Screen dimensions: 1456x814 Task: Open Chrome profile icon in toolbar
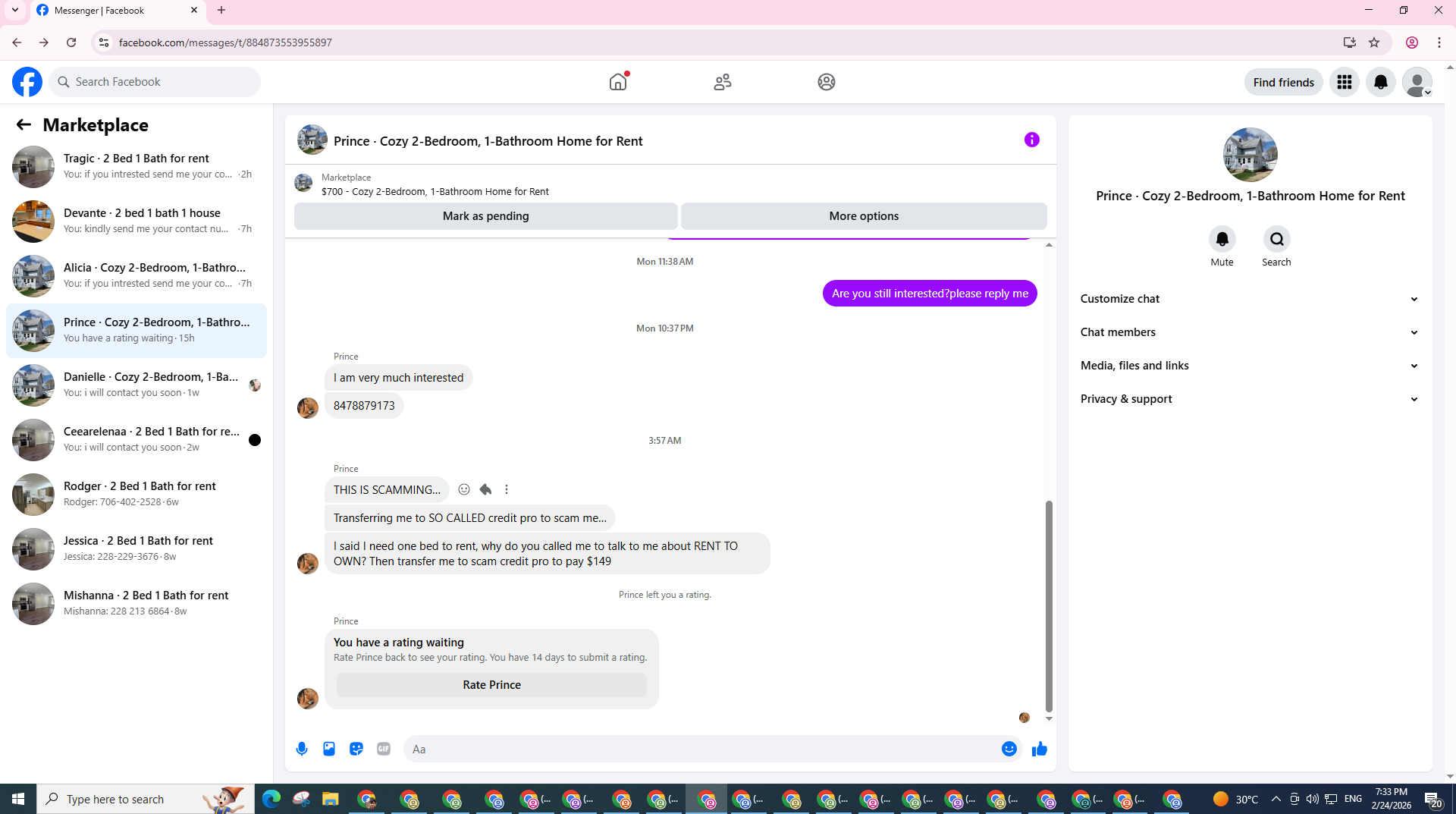click(1411, 42)
